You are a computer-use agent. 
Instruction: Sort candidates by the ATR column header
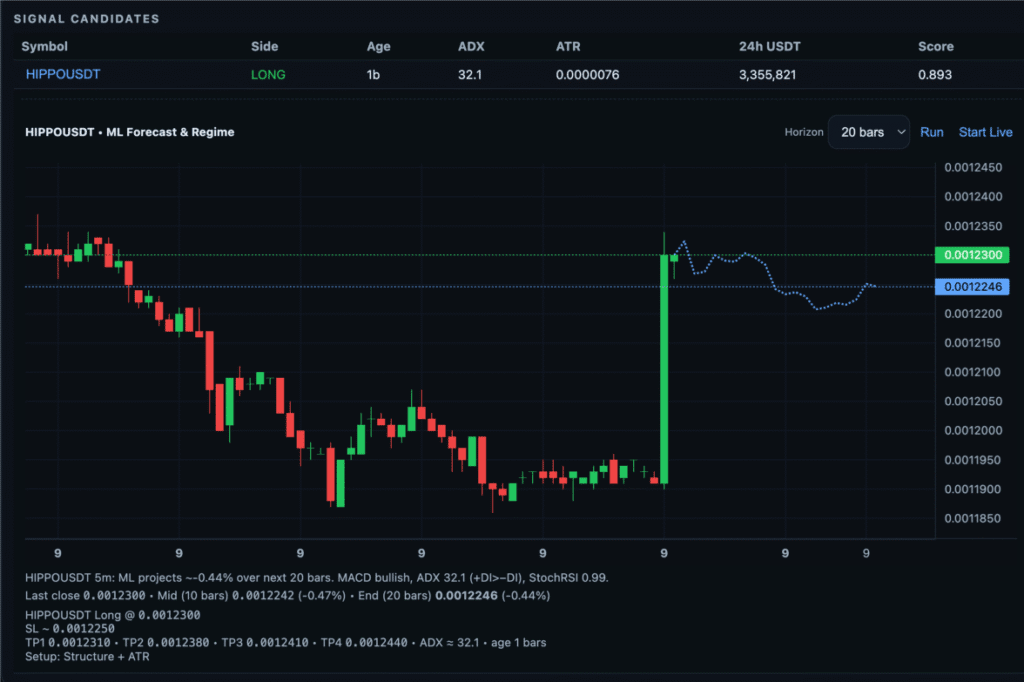[x=567, y=46]
